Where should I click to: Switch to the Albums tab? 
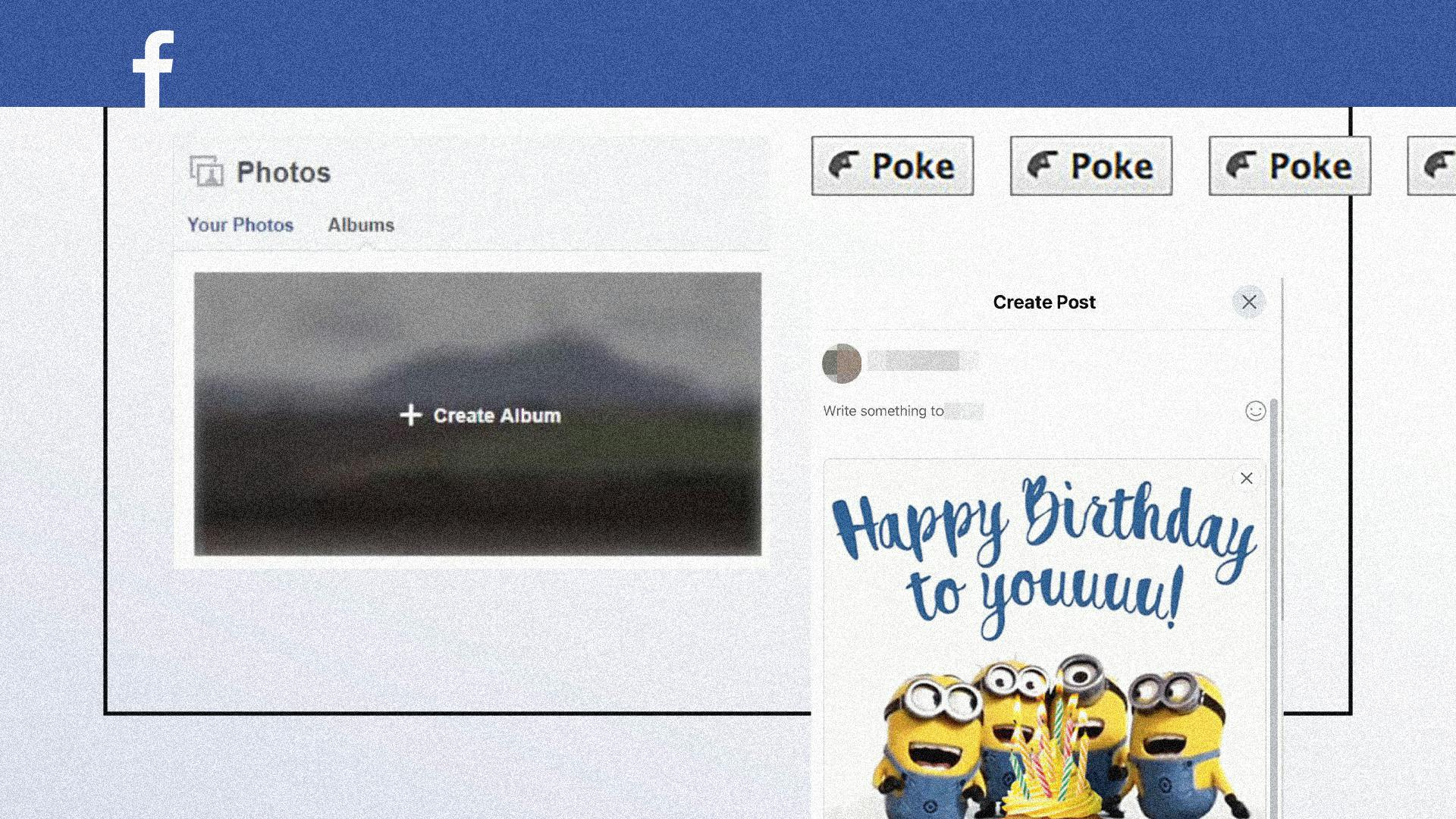[360, 224]
